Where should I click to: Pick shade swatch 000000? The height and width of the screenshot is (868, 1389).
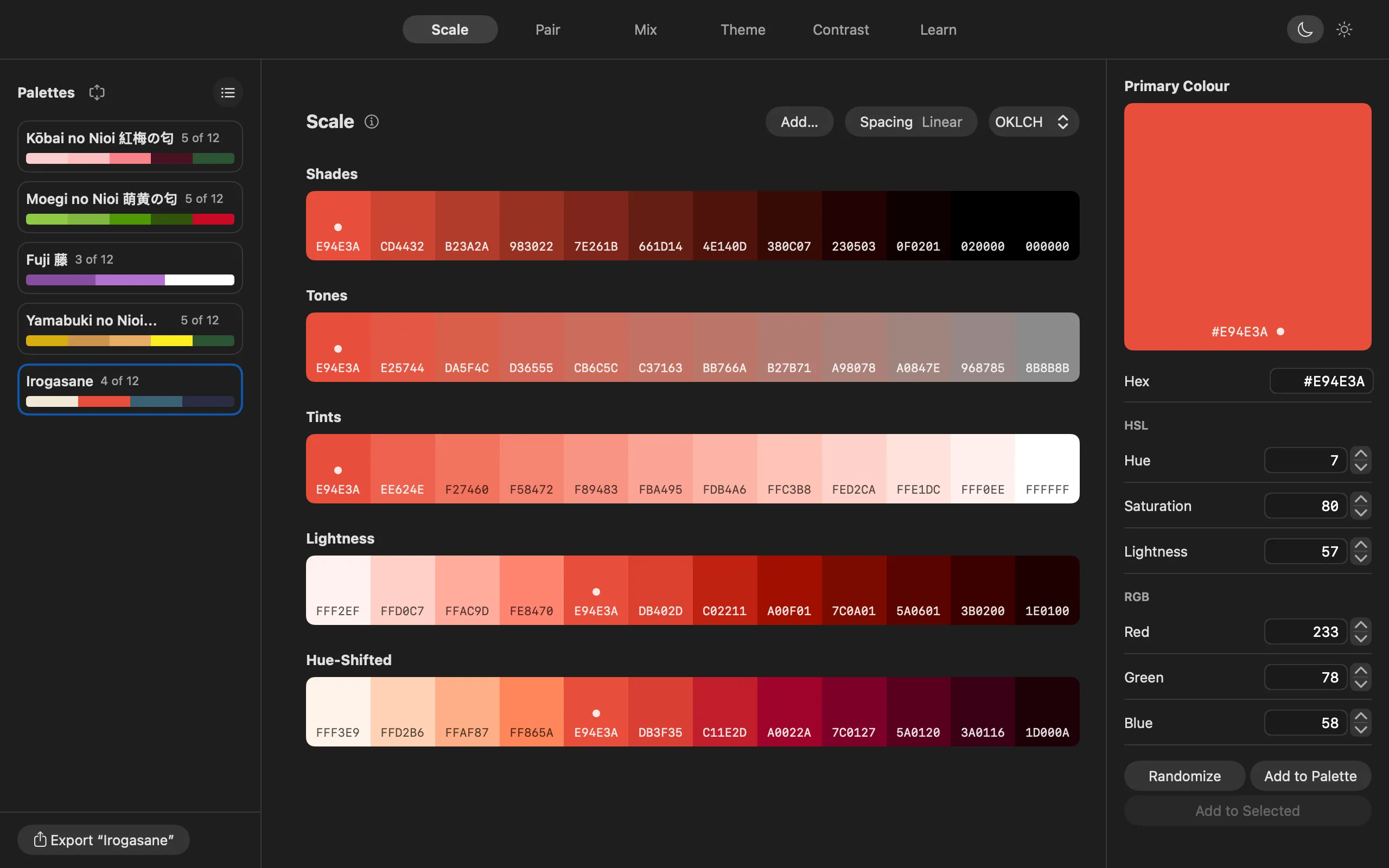pos(1047,226)
